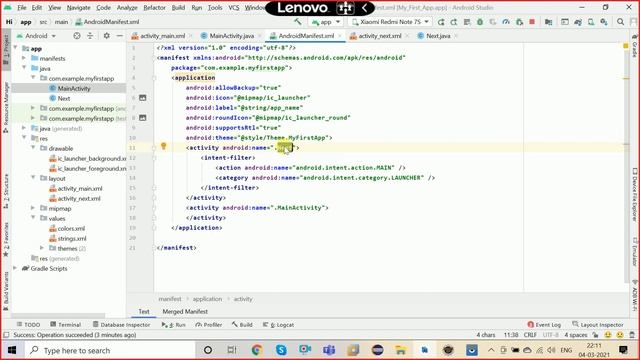Switch to the Merged Manifest tab
The height and width of the screenshot is (360, 640).
tap(185, 311)
